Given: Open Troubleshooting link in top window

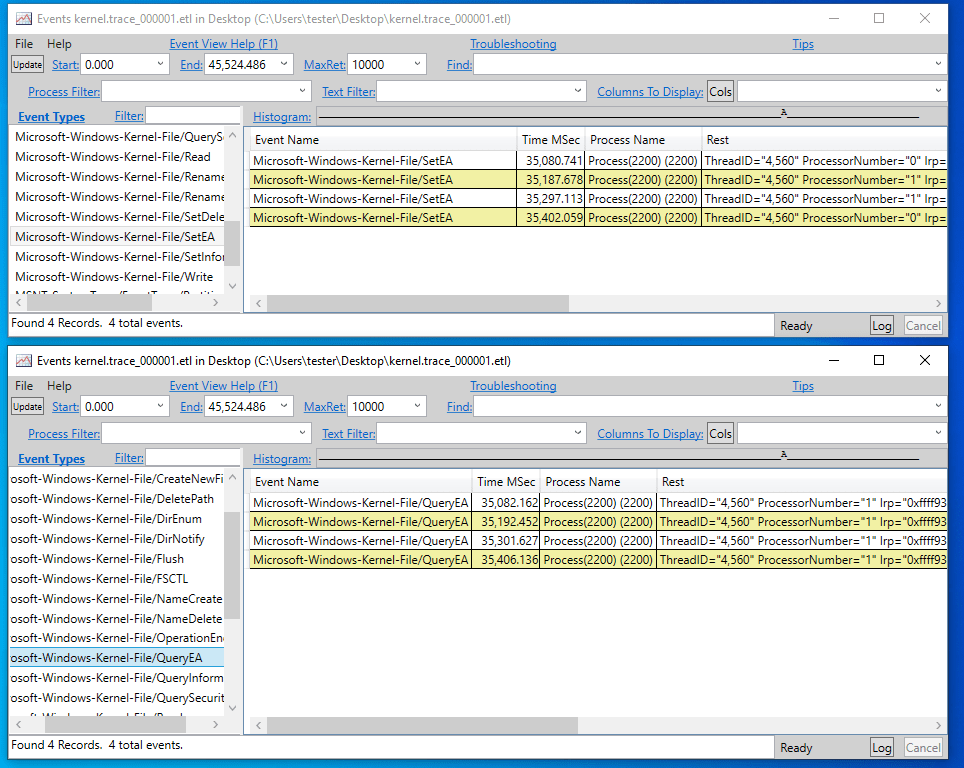Looking at the screenshot, I should pyautogui.click(x=513, y=44).
